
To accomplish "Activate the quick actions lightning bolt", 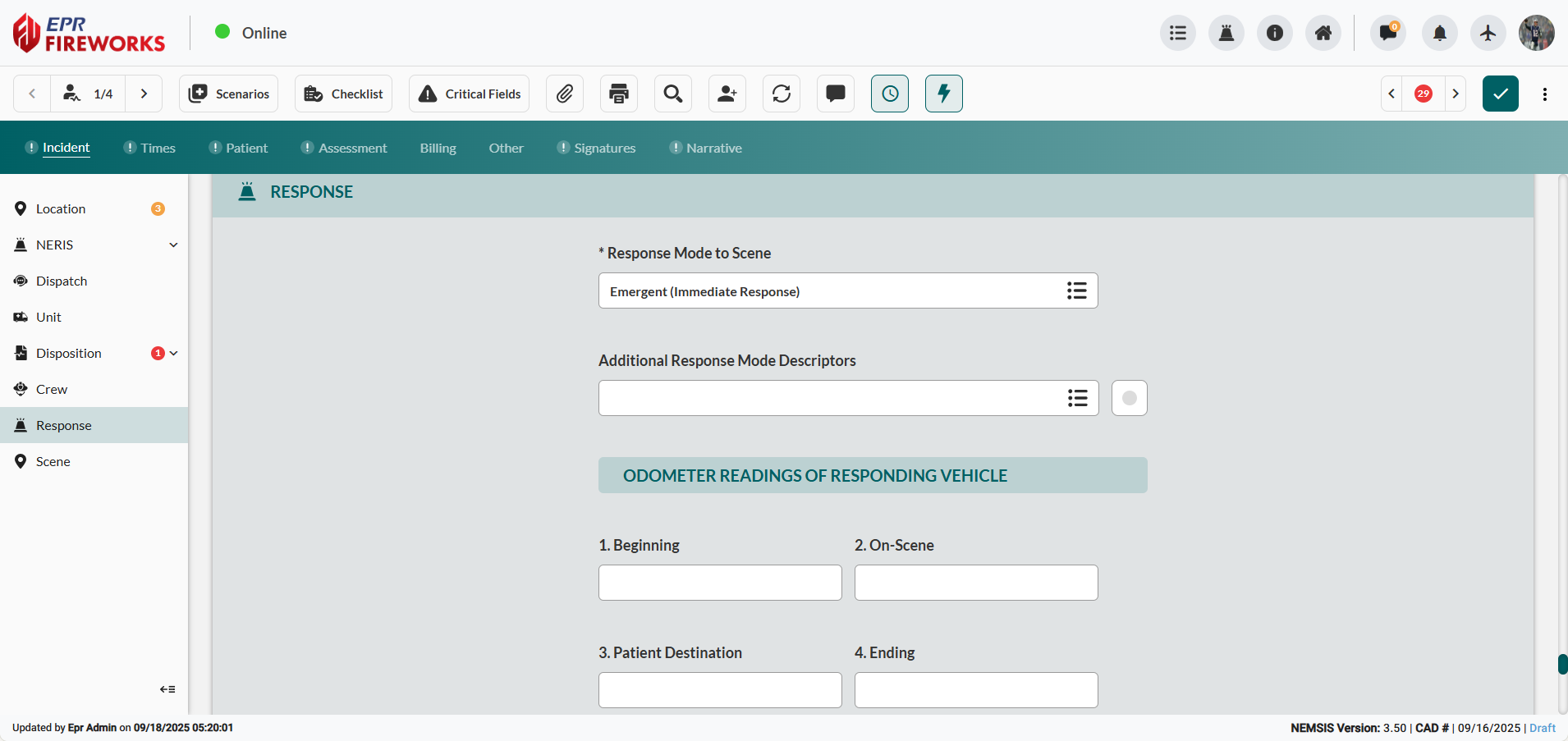I will pos(944,94).
